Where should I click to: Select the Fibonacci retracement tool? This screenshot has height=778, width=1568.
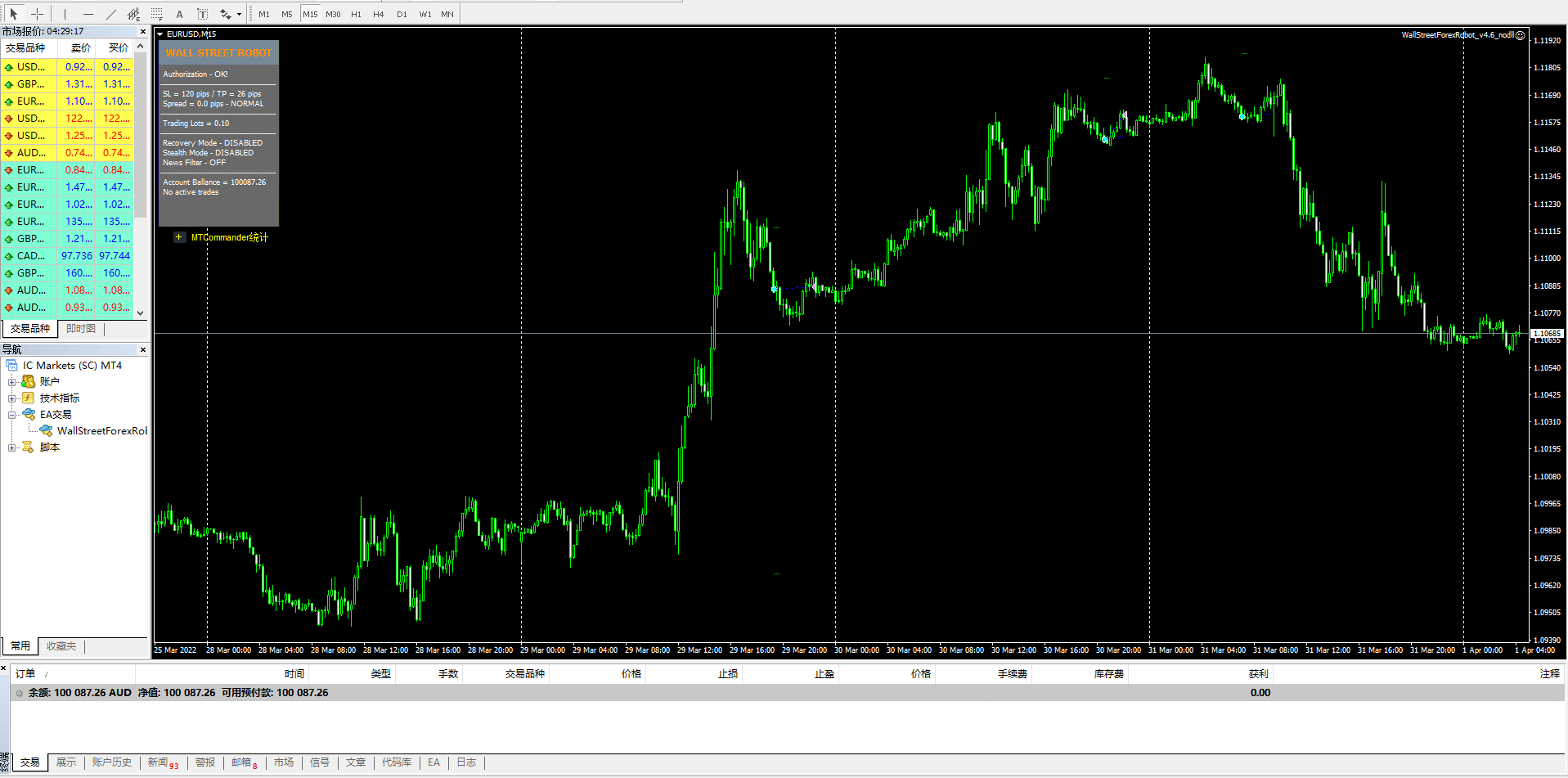(x=156, y=14)
